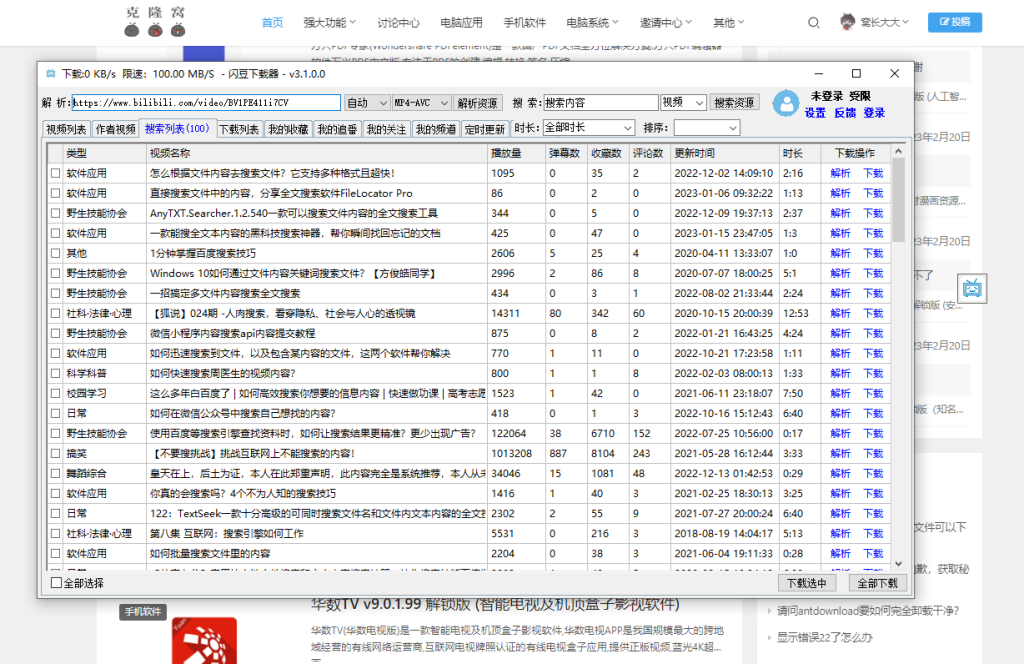Sort by the 更新时间 column header

pyautogui.click(x=725, y=153)
